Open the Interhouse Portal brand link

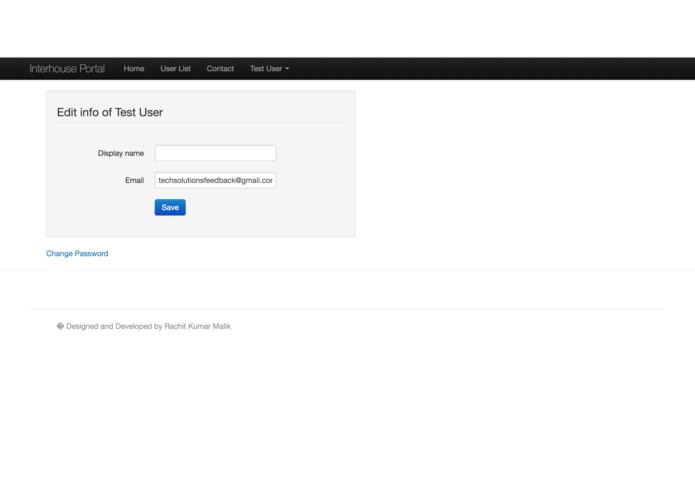coord(67,69)
